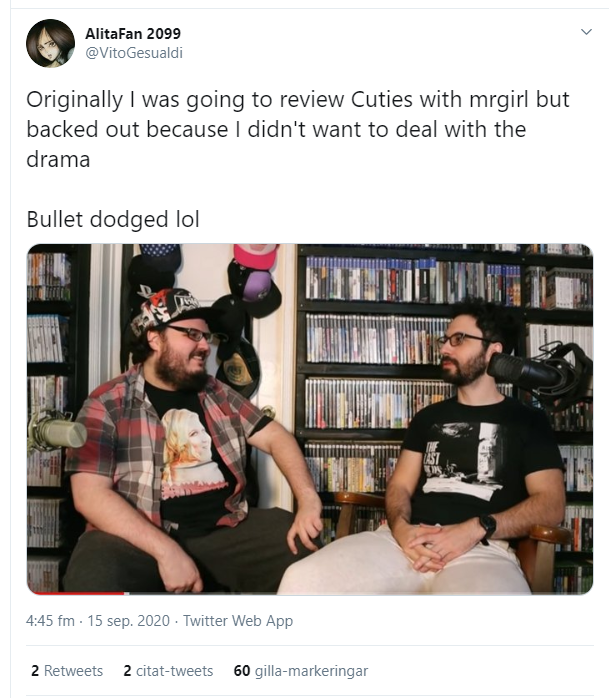The image size is (609, 698).
Task: Expand the tweet options chevron
Action: 586,32
